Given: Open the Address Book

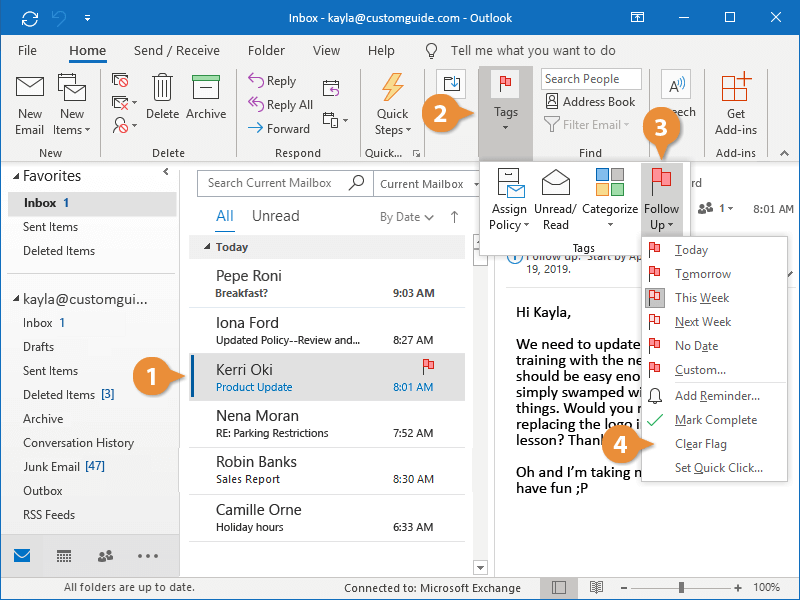Looking at the screenshot, I should (x=590, y=101).
